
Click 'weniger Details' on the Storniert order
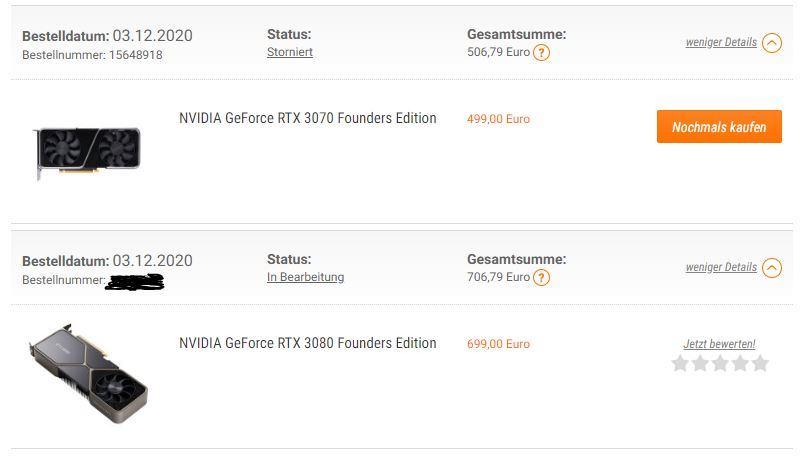[x=721, y=42]
